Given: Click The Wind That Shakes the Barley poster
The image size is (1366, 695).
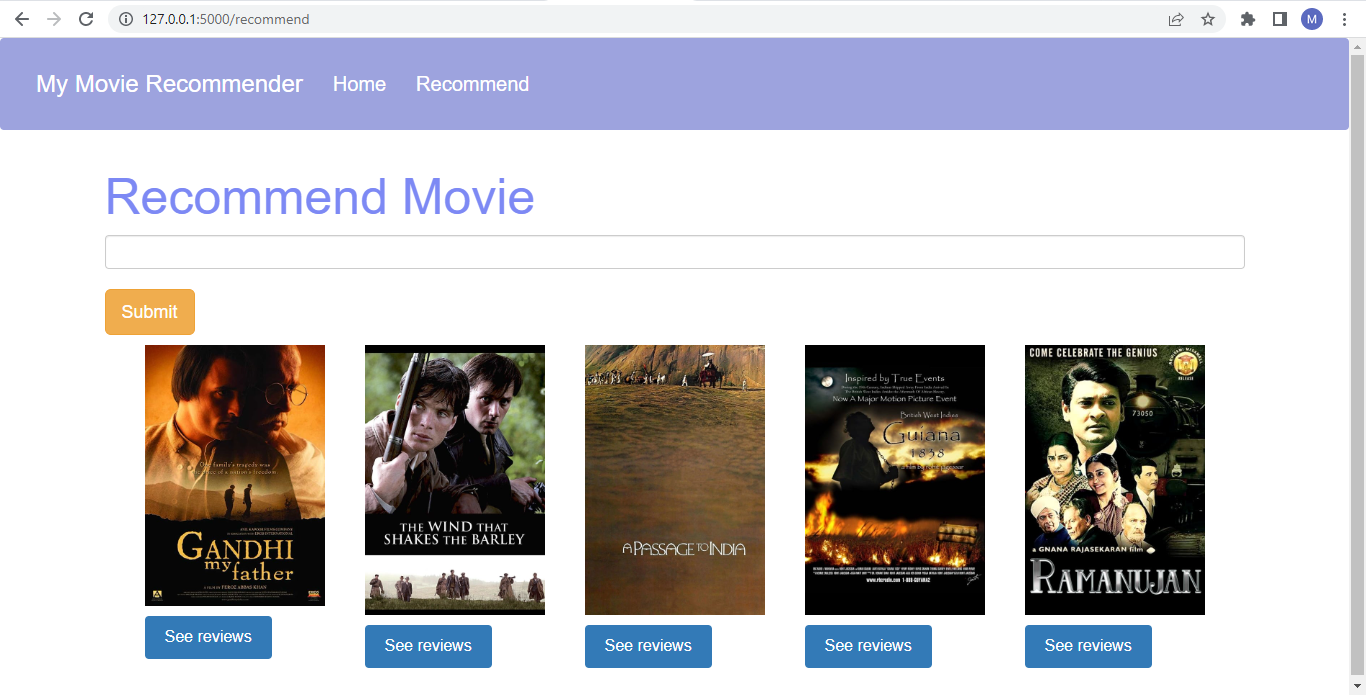Looking at the screenshot, I should coord(455,450).
